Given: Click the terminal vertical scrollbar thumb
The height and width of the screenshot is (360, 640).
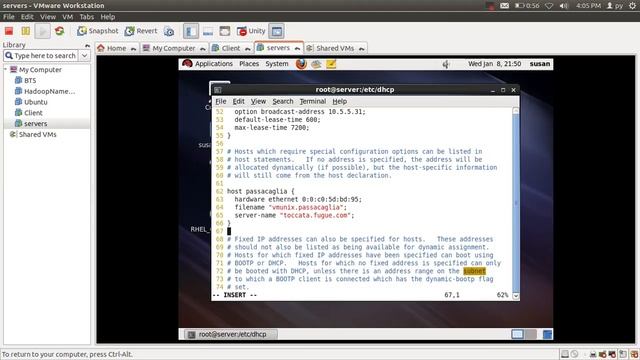Looking at the screenshot, I should tap(516, 203).
